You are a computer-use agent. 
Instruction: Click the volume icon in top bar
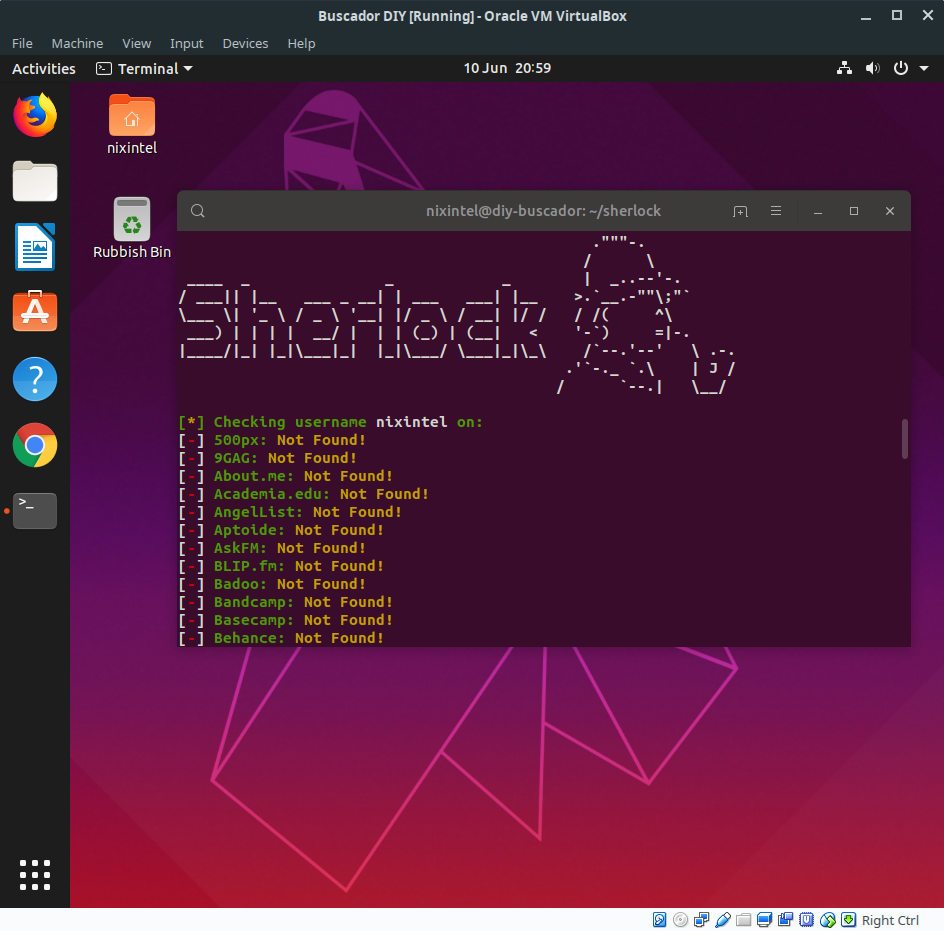tap(872, 68)
